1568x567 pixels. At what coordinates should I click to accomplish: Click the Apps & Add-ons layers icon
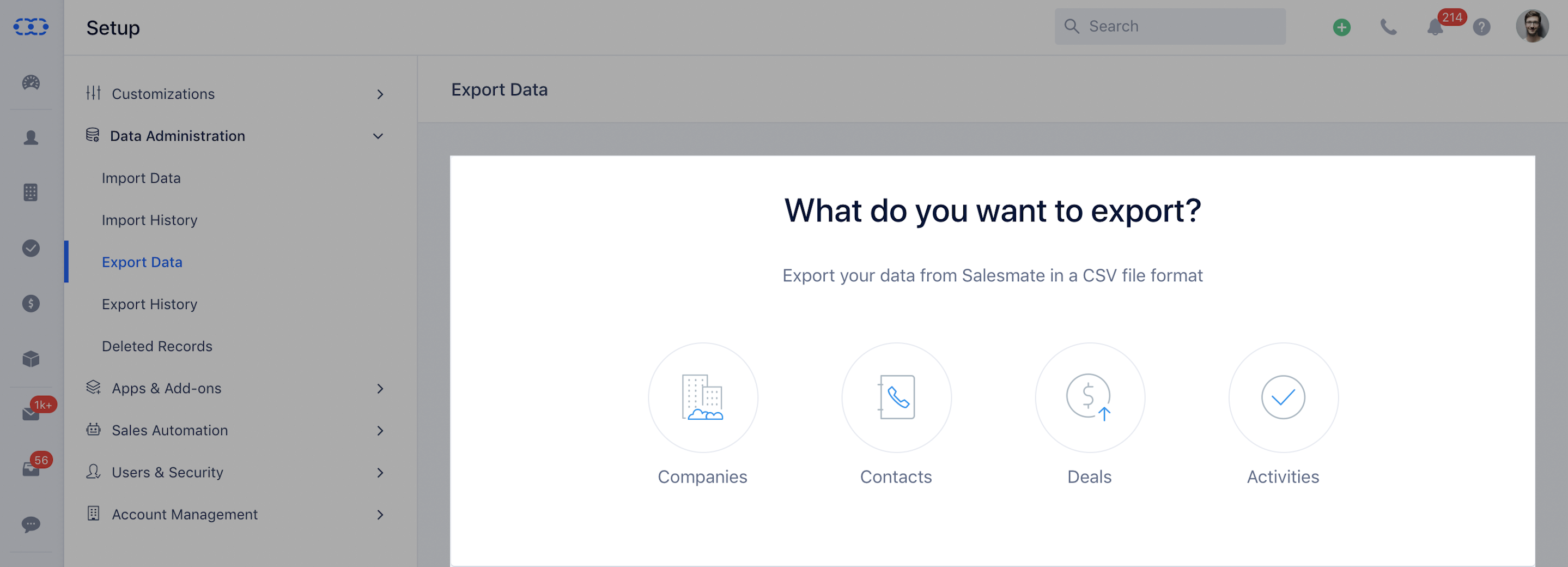pos(93,387)
